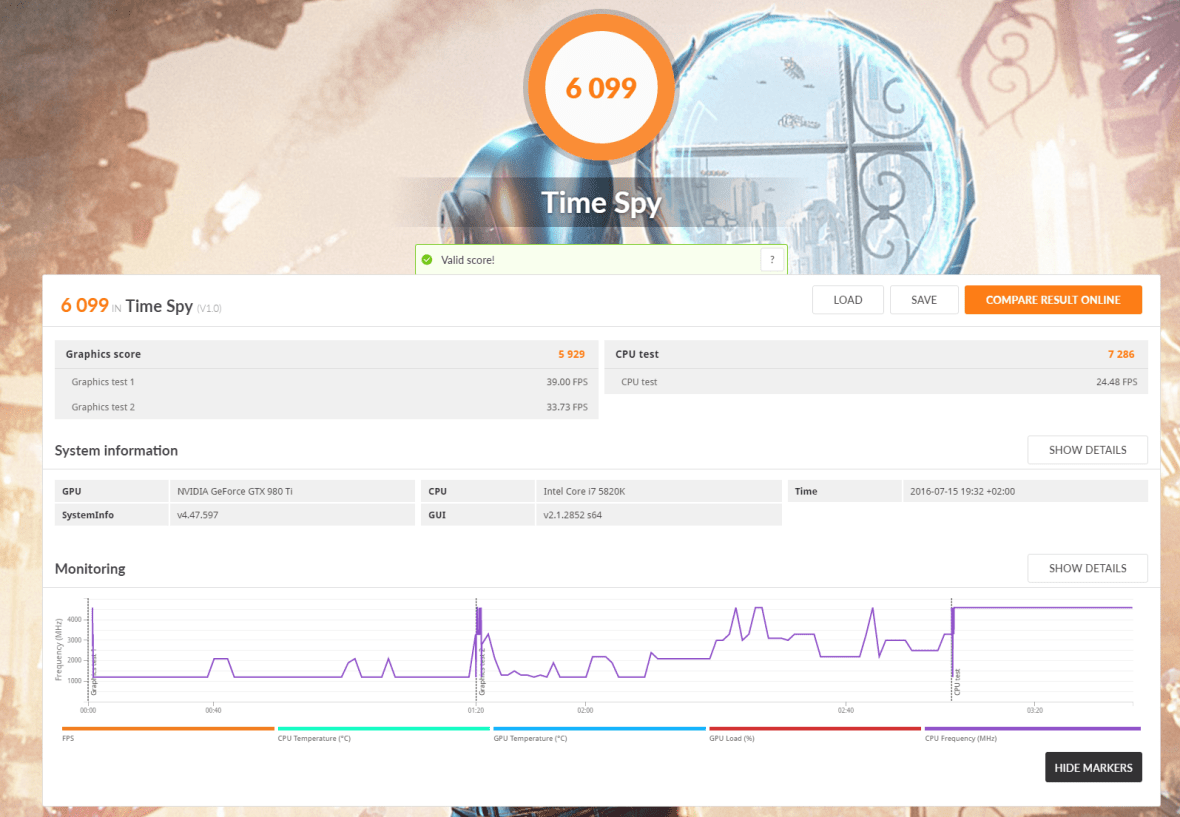The image size is (1180, 817).
Task: Save the Time Spy benchmark result
Action: tap(923, 299)
